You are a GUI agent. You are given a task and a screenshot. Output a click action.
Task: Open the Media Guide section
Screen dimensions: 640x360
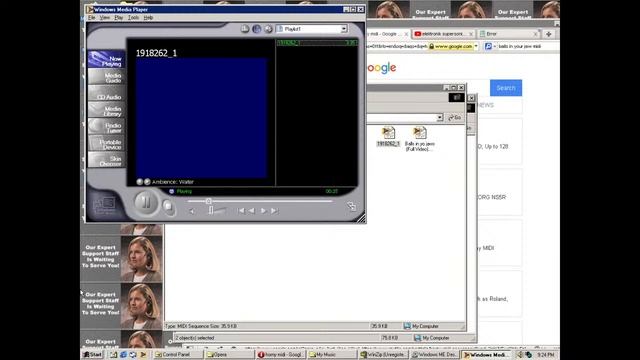[107, 77]
